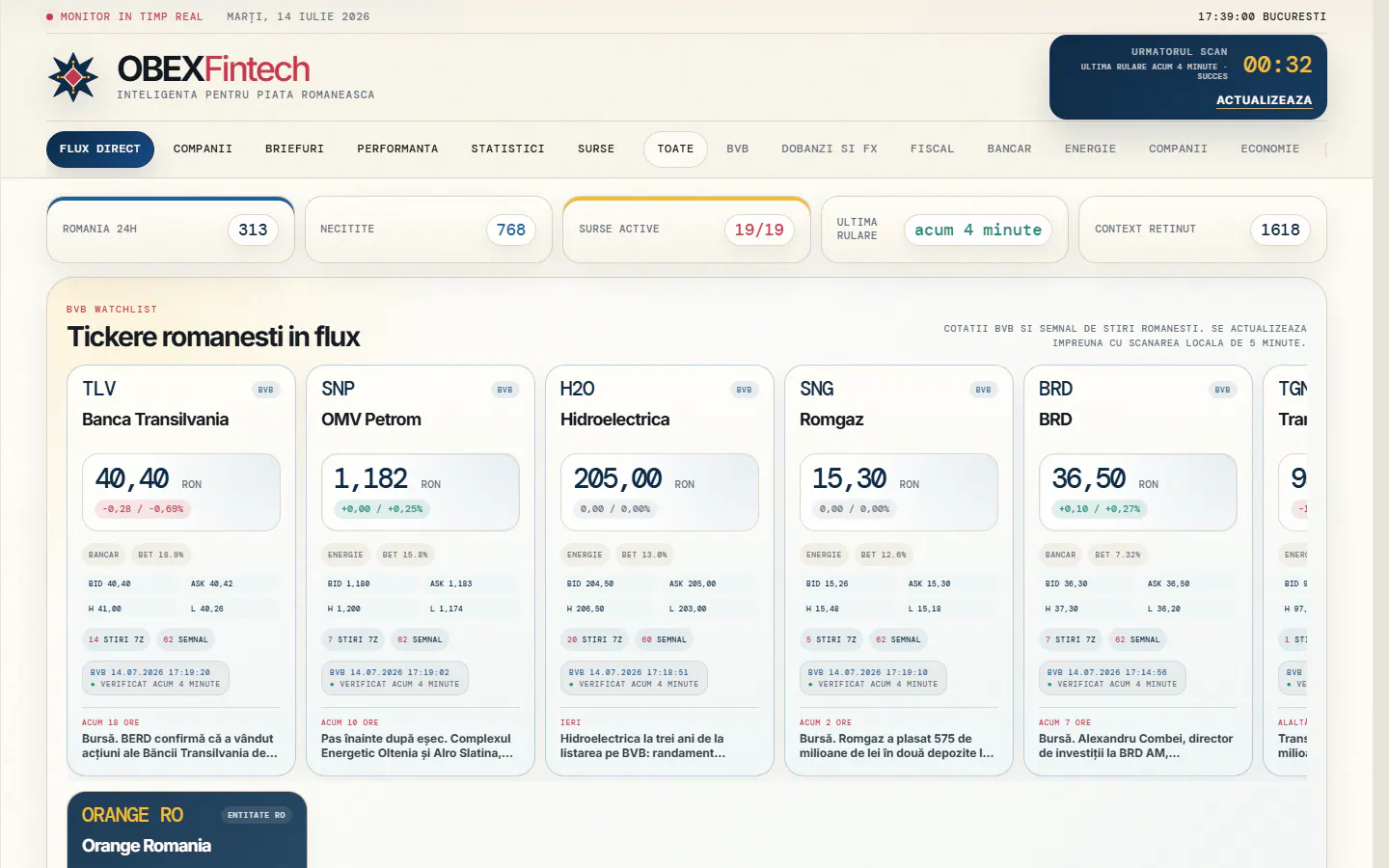Image resolution: width=1389 pixels, height=868 pixels.
Task: Click the +0,00 / +0,25% change badge
Action: [x=382, y=509]
